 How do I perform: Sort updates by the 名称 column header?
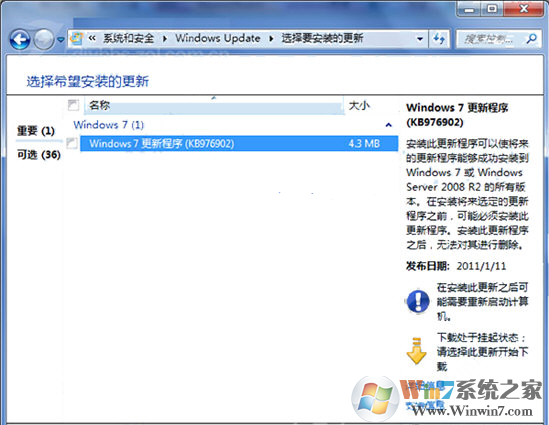tap(214, 105)
